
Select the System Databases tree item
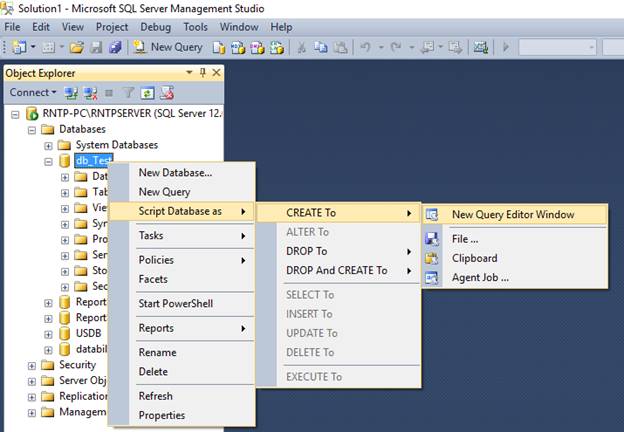(117, 145)
